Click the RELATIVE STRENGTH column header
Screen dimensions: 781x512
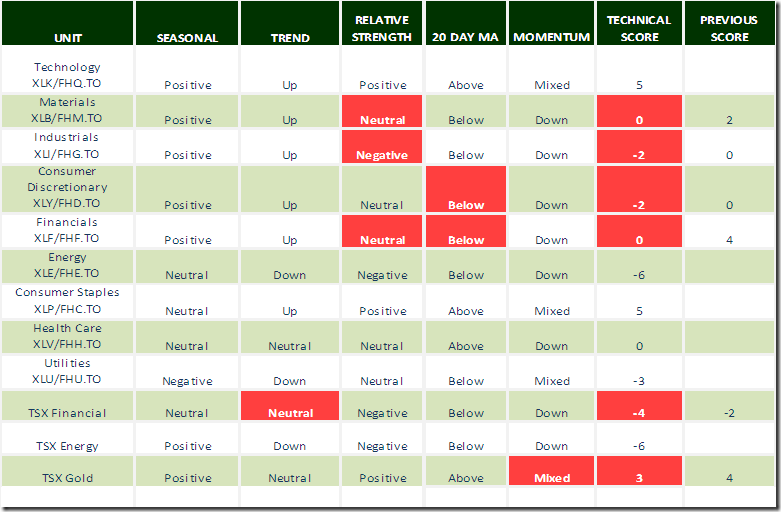382,28
